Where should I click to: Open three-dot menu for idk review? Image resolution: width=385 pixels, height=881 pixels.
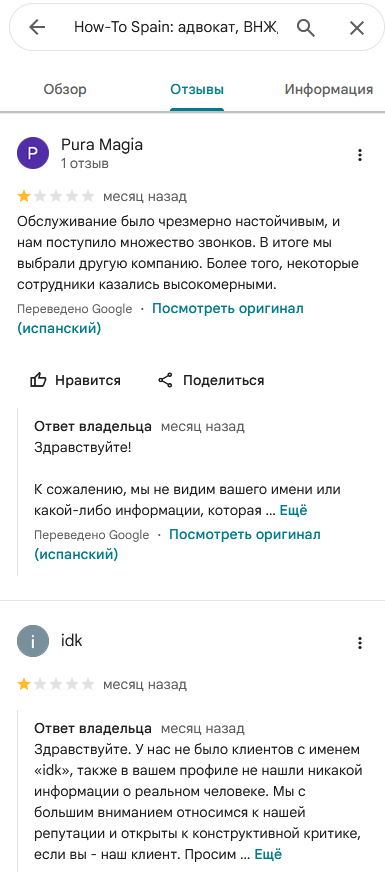(x=360, y=642)
